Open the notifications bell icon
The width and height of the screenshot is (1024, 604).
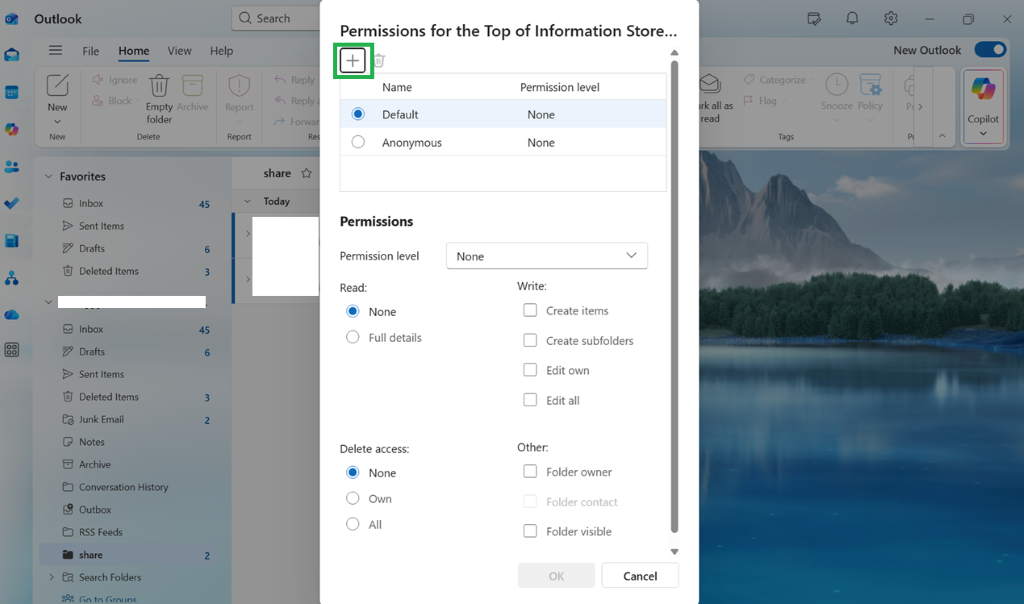pos(852,18)
